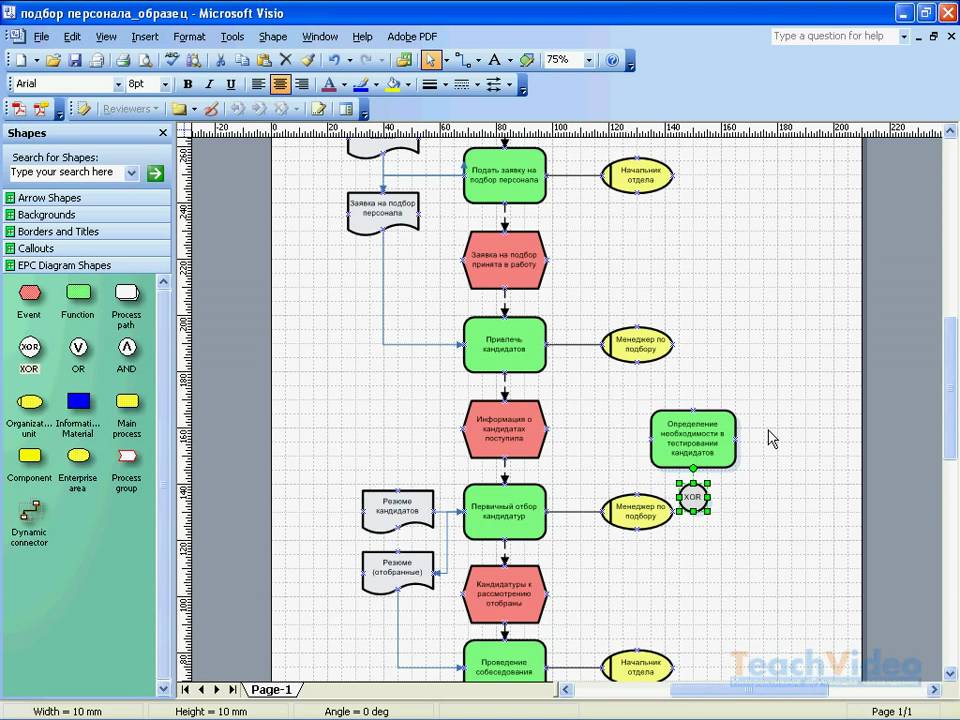Open the Shapes stencil icon in toolbar
This screenshot has height=720, width=960.
coord(404,60)
